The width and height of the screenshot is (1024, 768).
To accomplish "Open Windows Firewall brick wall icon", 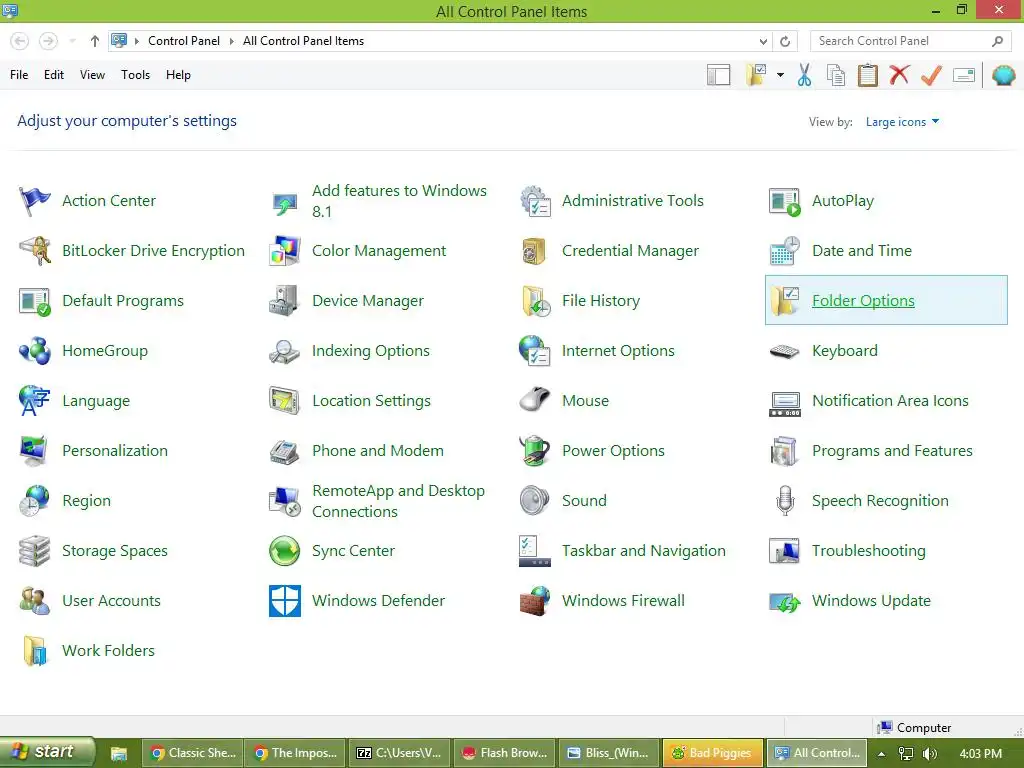I will click(x=535, y=601).
